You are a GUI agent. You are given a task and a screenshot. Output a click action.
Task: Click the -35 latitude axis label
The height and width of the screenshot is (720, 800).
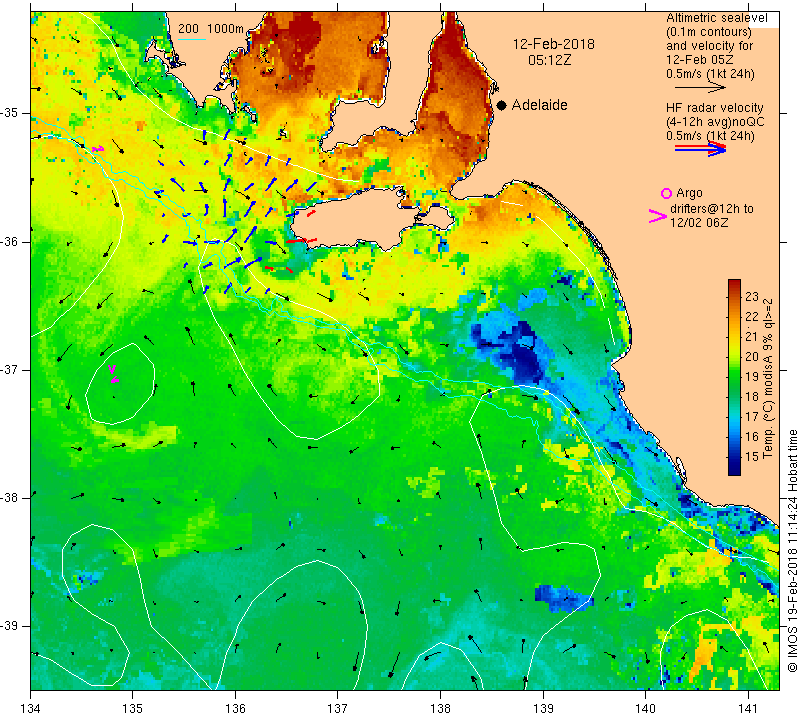click(x=10, y=113)
